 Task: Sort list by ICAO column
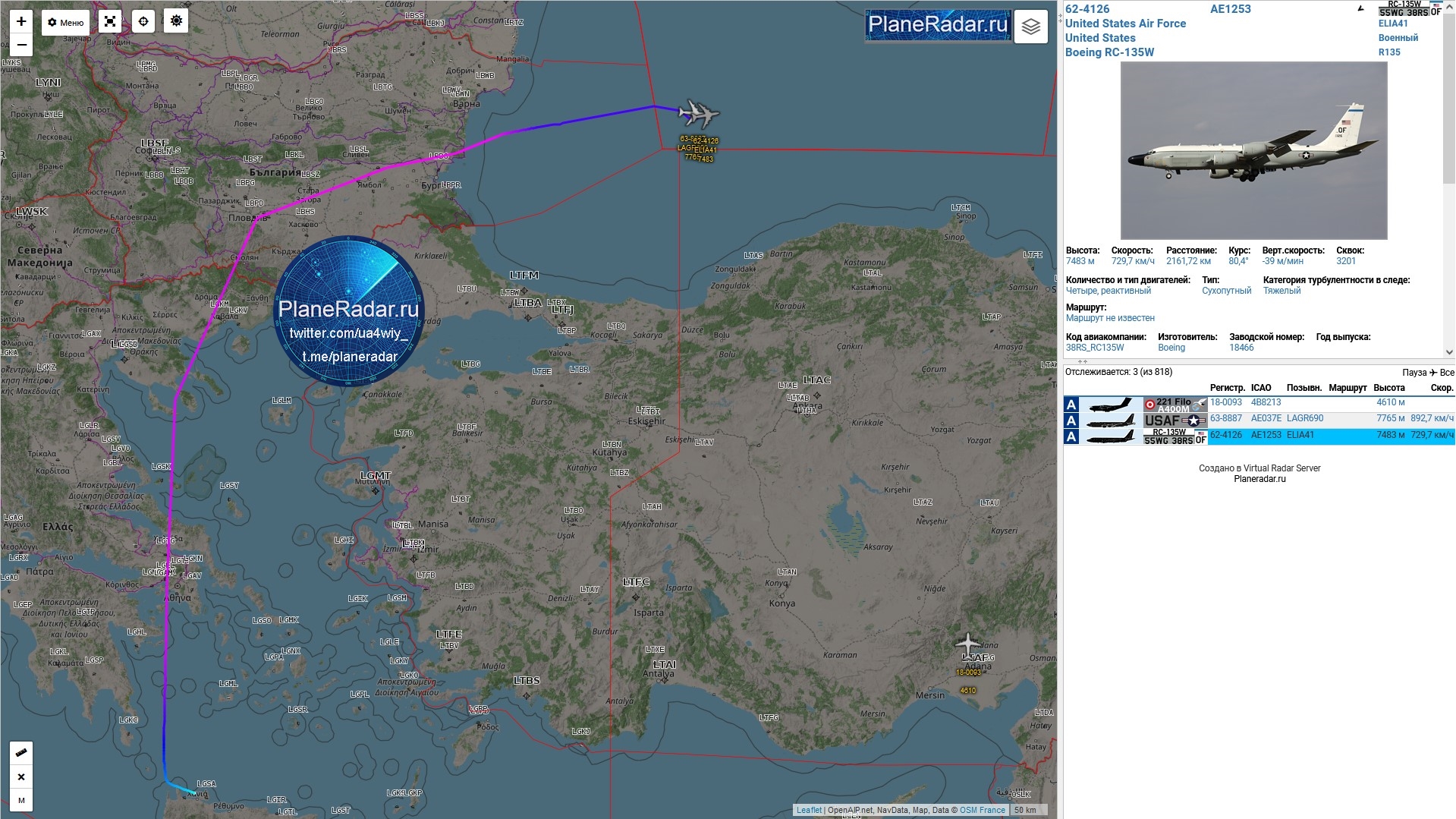click(1261, 388)
